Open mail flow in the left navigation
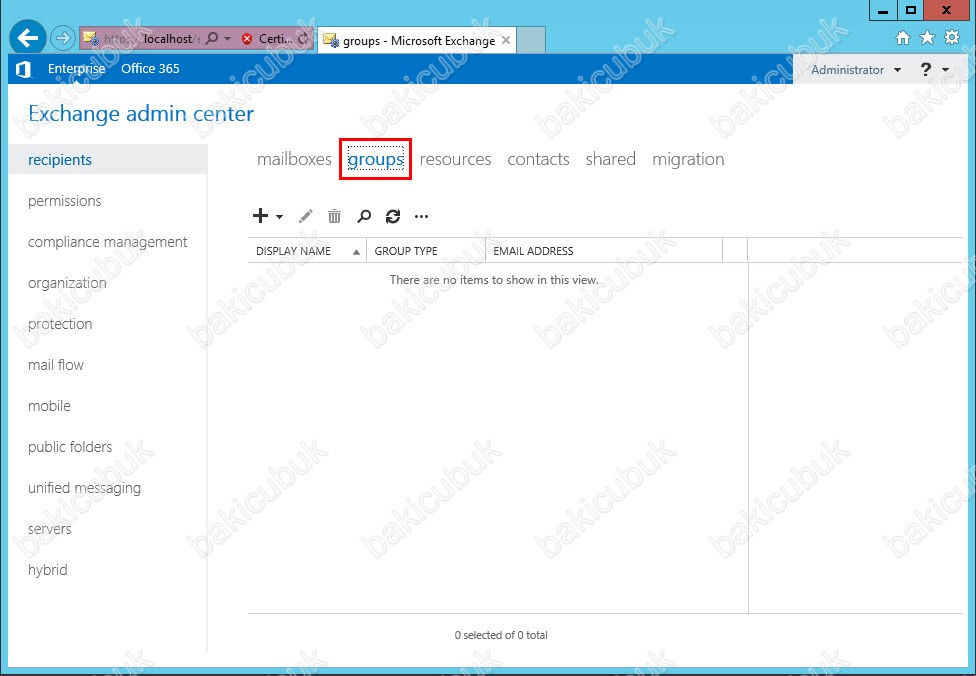The width and height of the screenshot is (976, 676). tap(55, 365)
